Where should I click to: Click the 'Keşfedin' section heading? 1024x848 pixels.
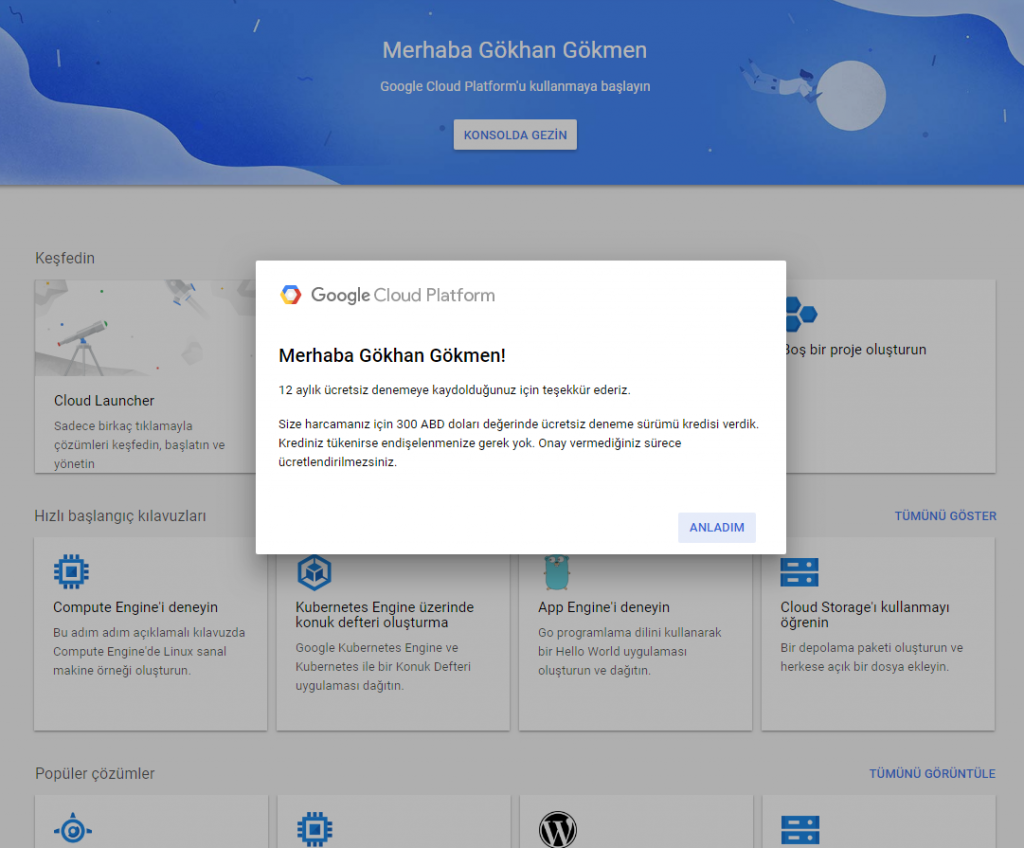65,258
